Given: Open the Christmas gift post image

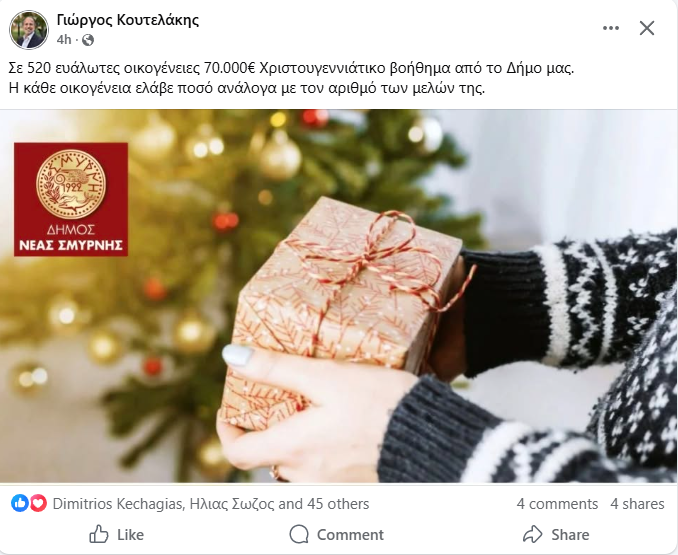Looking at the screenshot, I should pyautogui.click(x=339, y=296).
